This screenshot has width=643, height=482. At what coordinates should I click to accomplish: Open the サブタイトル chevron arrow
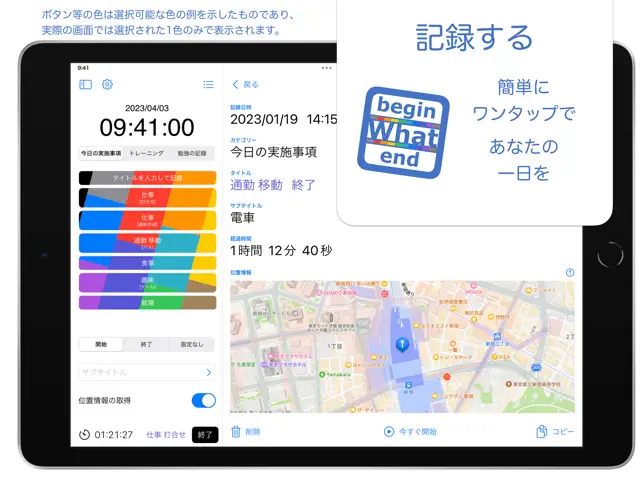coord(209,372)
